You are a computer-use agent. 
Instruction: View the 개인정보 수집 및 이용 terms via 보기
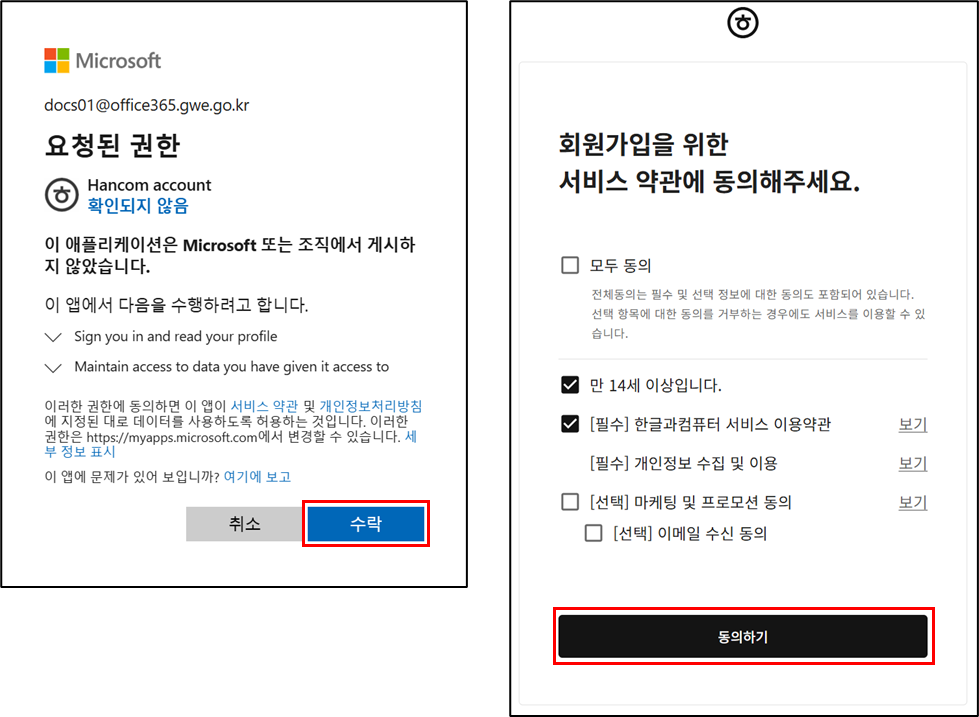[x=913, y=463]
